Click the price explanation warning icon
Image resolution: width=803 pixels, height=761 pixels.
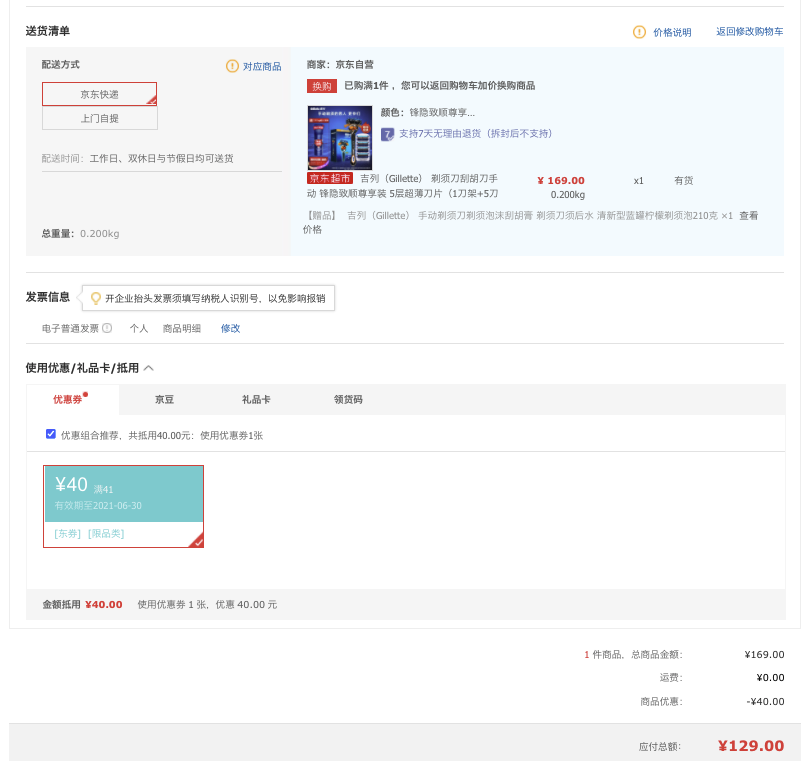click(x=639, y=32)
